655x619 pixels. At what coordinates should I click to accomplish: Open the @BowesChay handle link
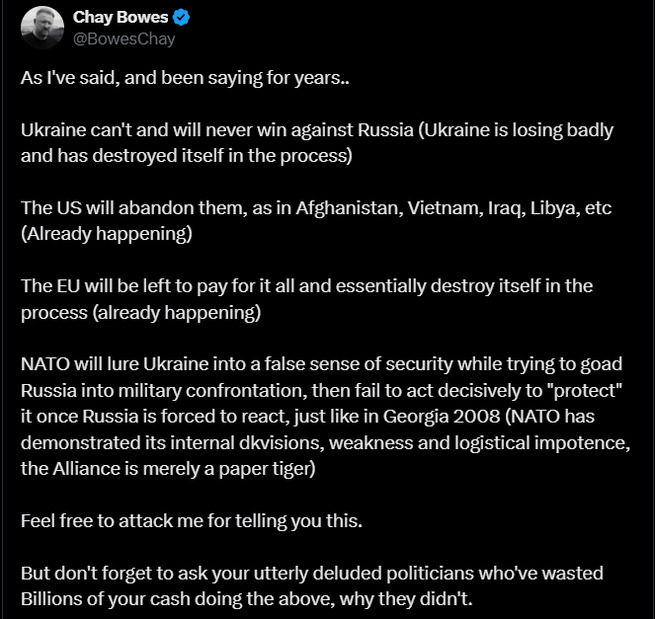click(124, 39)
